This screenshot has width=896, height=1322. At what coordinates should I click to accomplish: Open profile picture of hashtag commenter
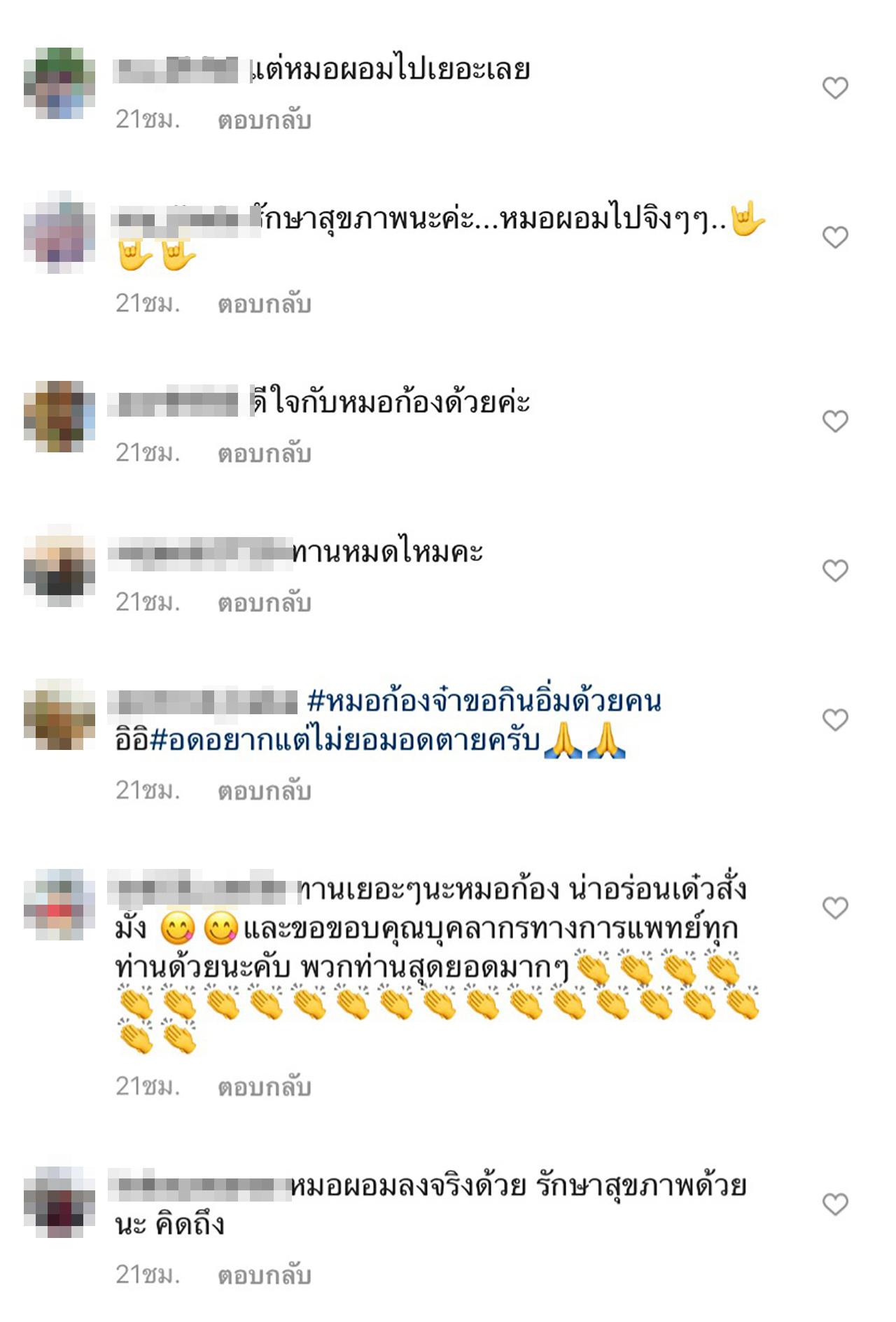click(x=59, y=715)
